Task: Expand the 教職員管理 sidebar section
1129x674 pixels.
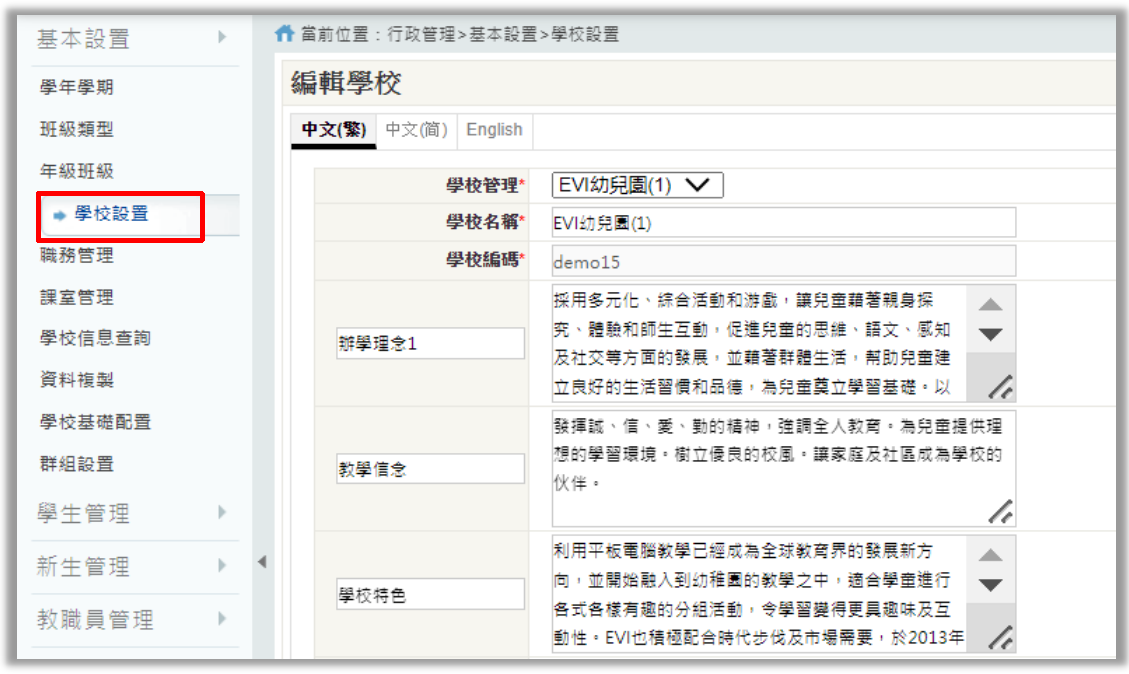Action: tap(128, 620)
